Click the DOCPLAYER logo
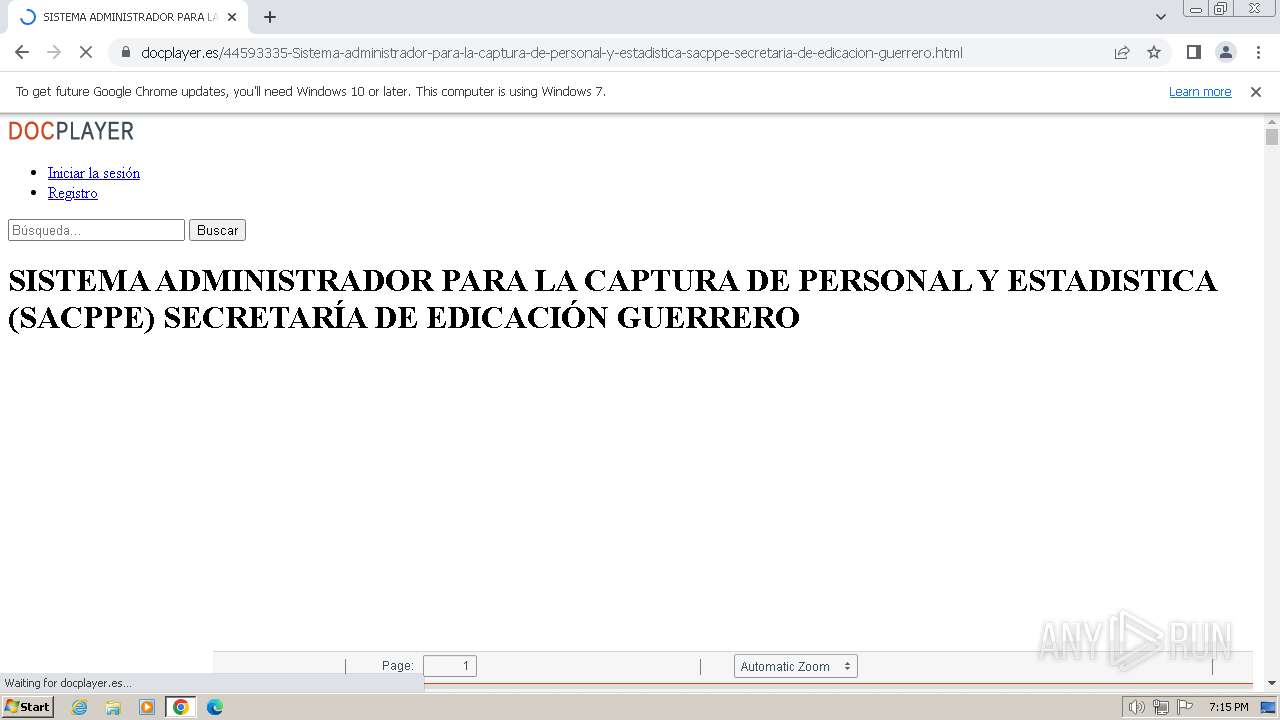The height and width of the screenshot is (720, 1280). tap(71, 131)
